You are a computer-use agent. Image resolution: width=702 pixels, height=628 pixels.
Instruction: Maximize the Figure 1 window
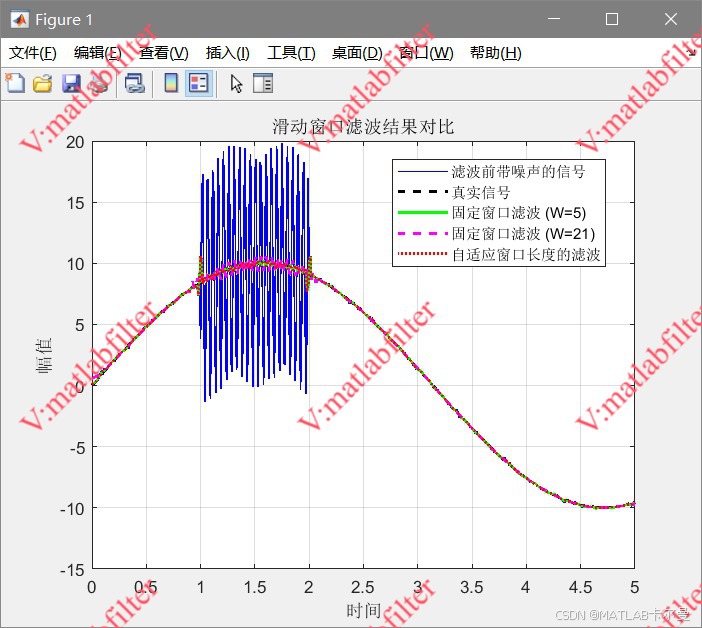612,19
